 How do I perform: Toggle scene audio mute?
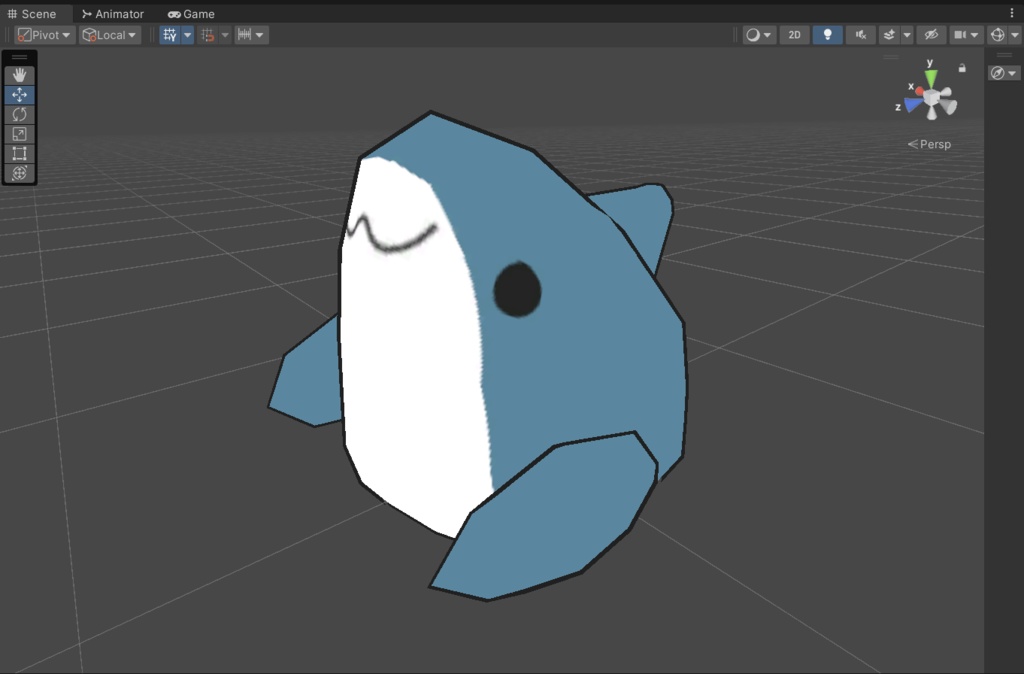point(860,34)
